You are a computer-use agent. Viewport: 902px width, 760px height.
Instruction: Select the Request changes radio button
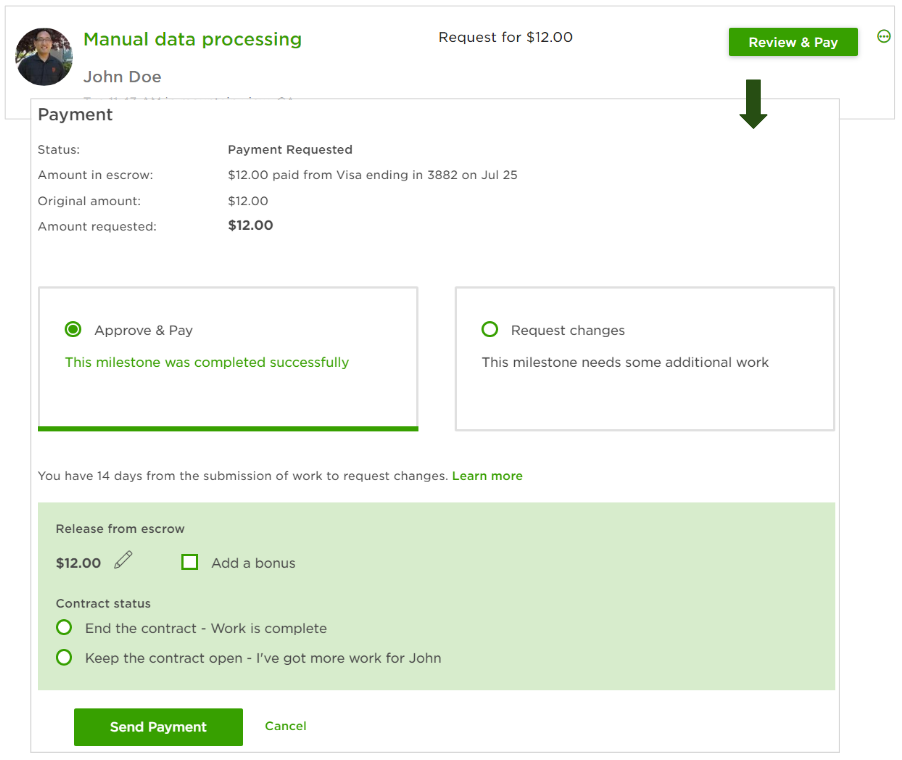[x=490, y=330]
